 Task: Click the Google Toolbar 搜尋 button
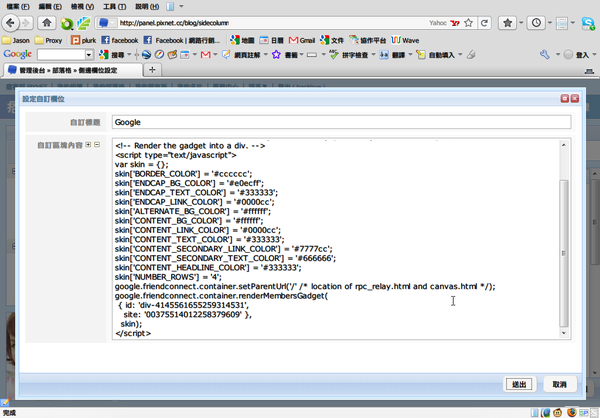[x=111, y=55]
